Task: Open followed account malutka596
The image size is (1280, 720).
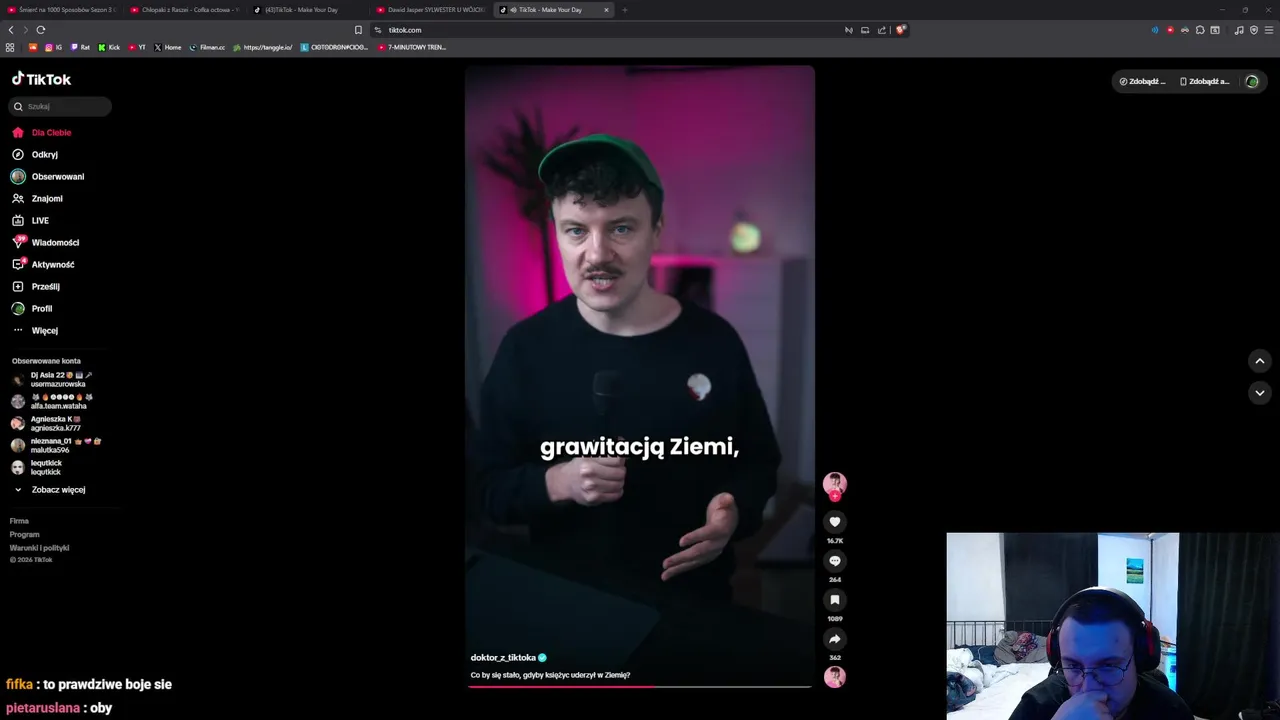Action: [56, 445]
